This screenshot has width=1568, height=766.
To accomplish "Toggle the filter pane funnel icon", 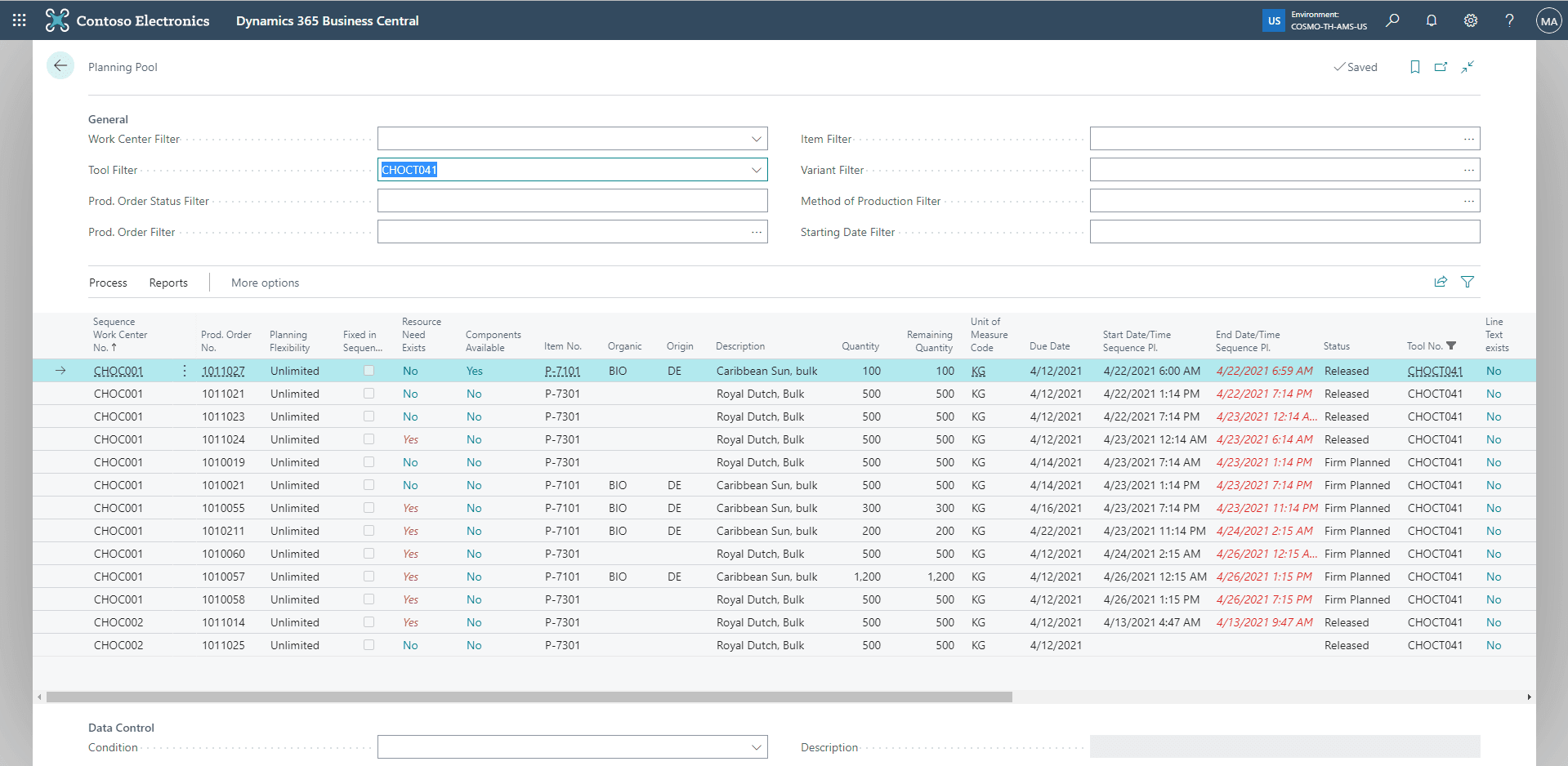I will click(1467, 282).
